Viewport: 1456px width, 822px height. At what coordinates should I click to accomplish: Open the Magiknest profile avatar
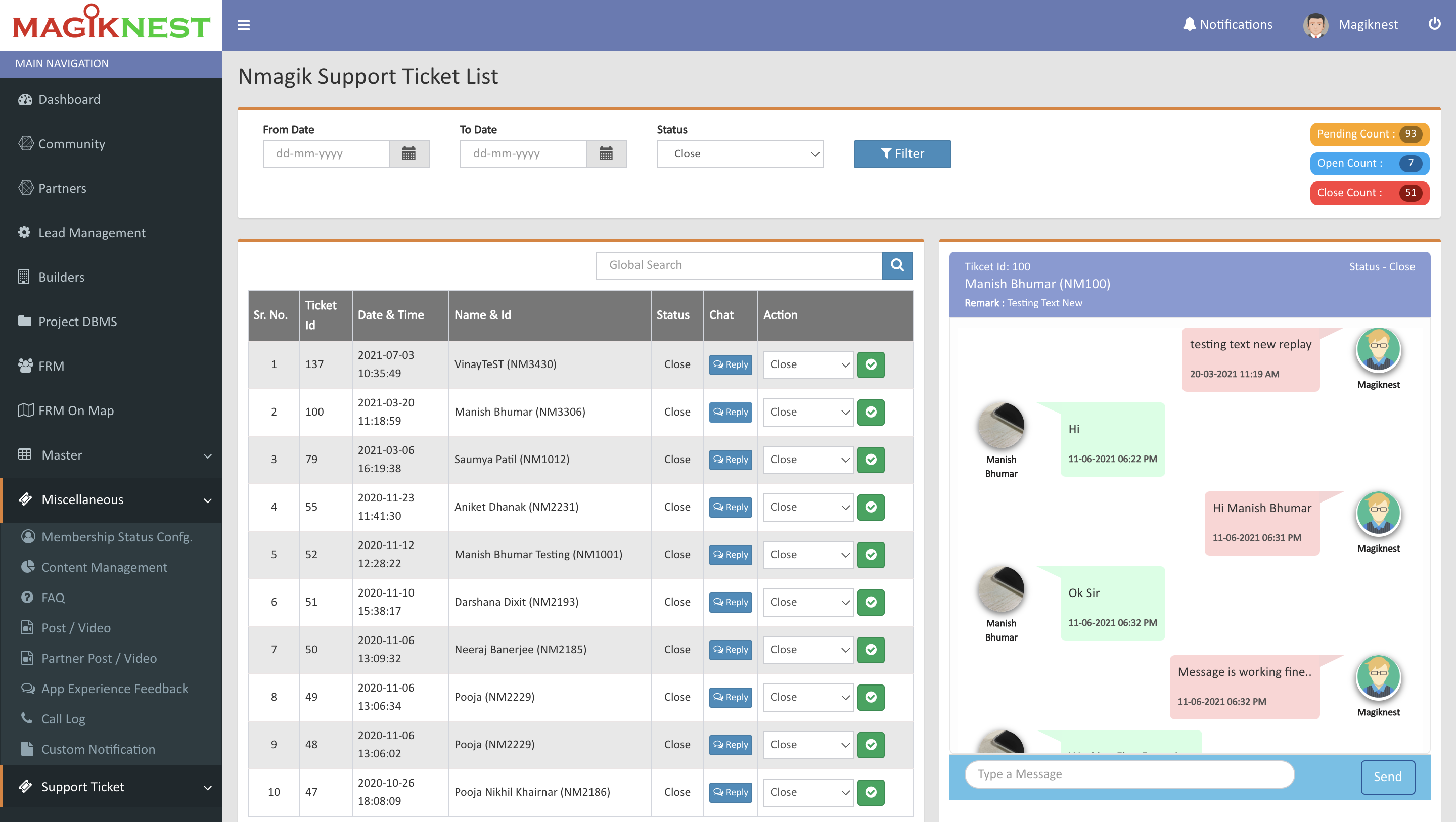(1315, 25)
